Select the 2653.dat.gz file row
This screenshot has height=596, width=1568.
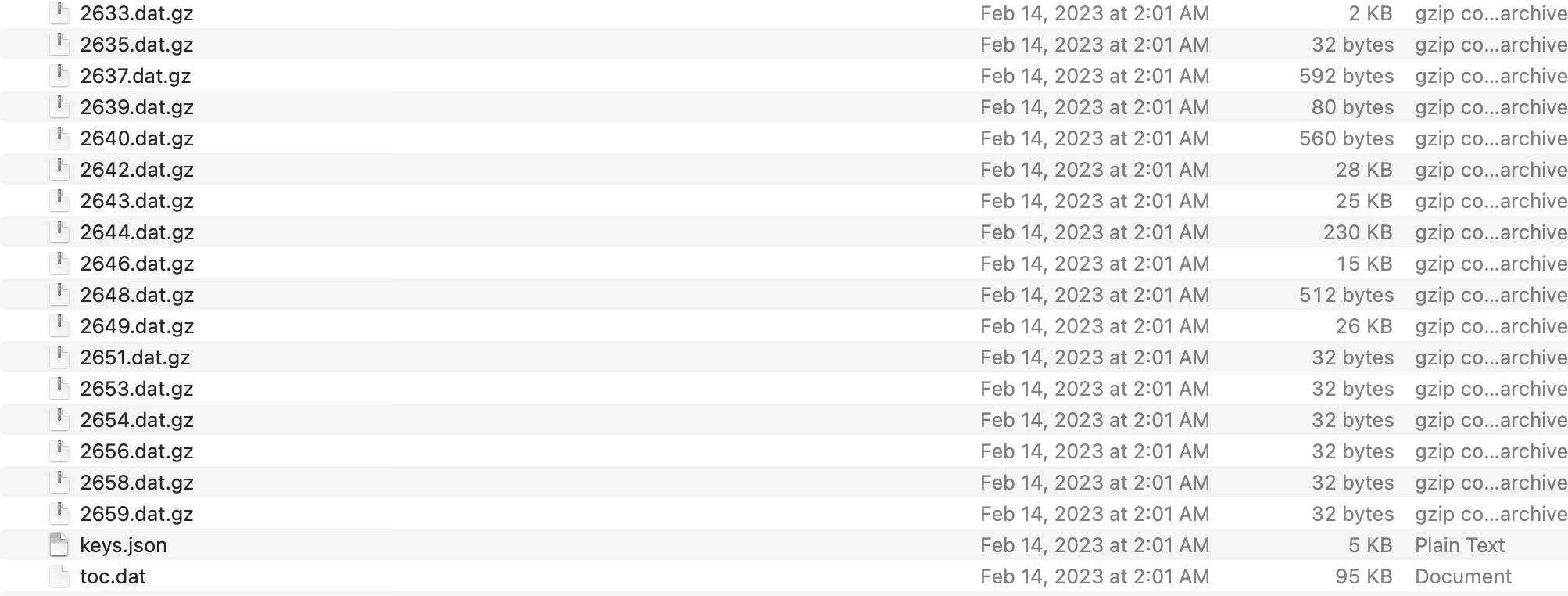click(x=784, y=389)
